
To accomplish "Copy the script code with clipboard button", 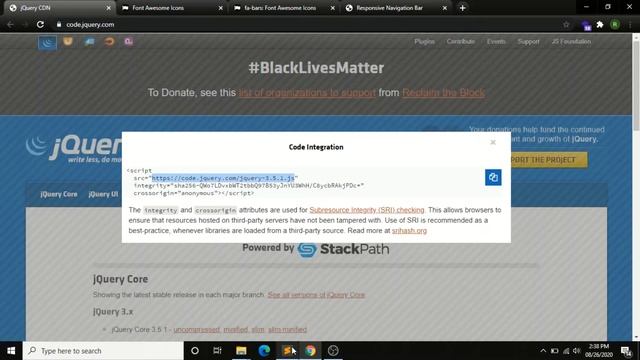I will [493, 177].
